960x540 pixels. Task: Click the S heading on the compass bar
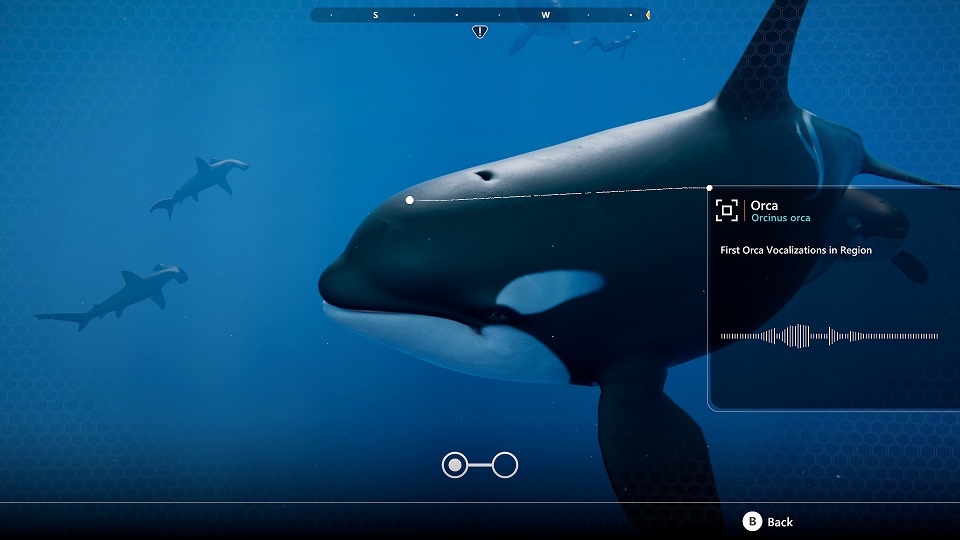[x=376, y=15]
